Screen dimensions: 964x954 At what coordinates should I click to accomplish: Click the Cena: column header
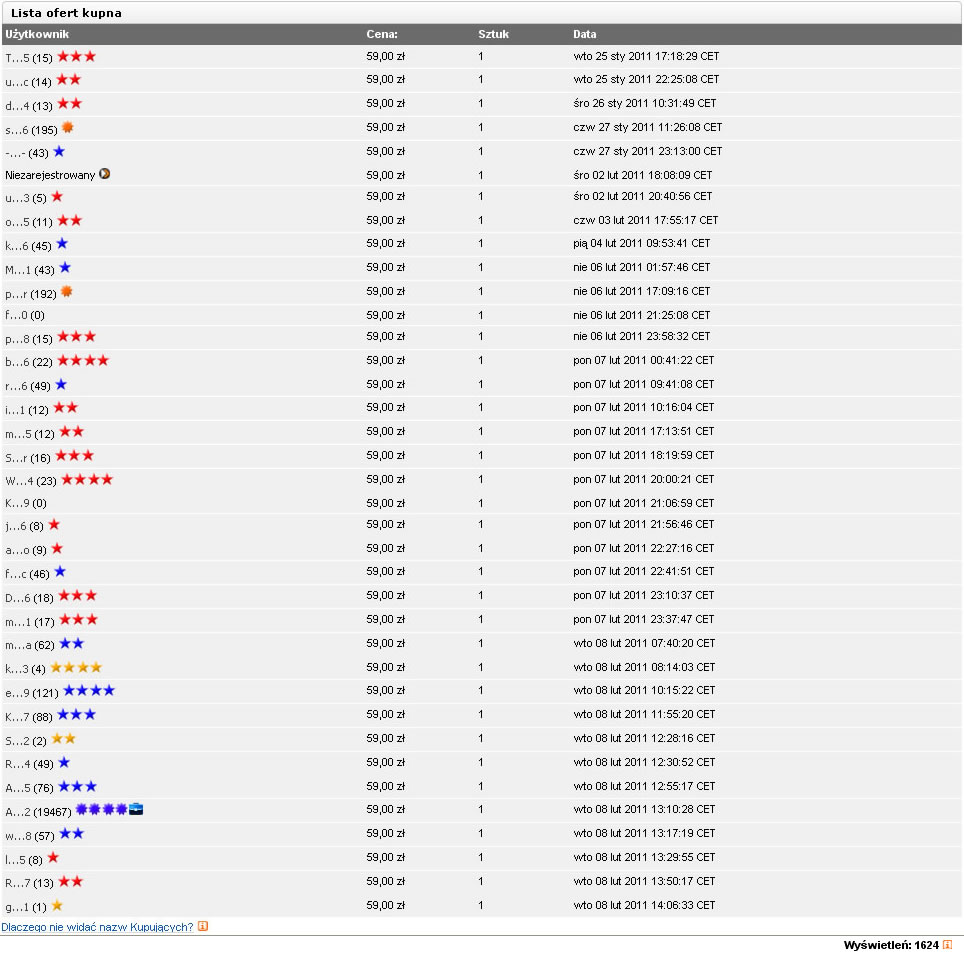382,34
